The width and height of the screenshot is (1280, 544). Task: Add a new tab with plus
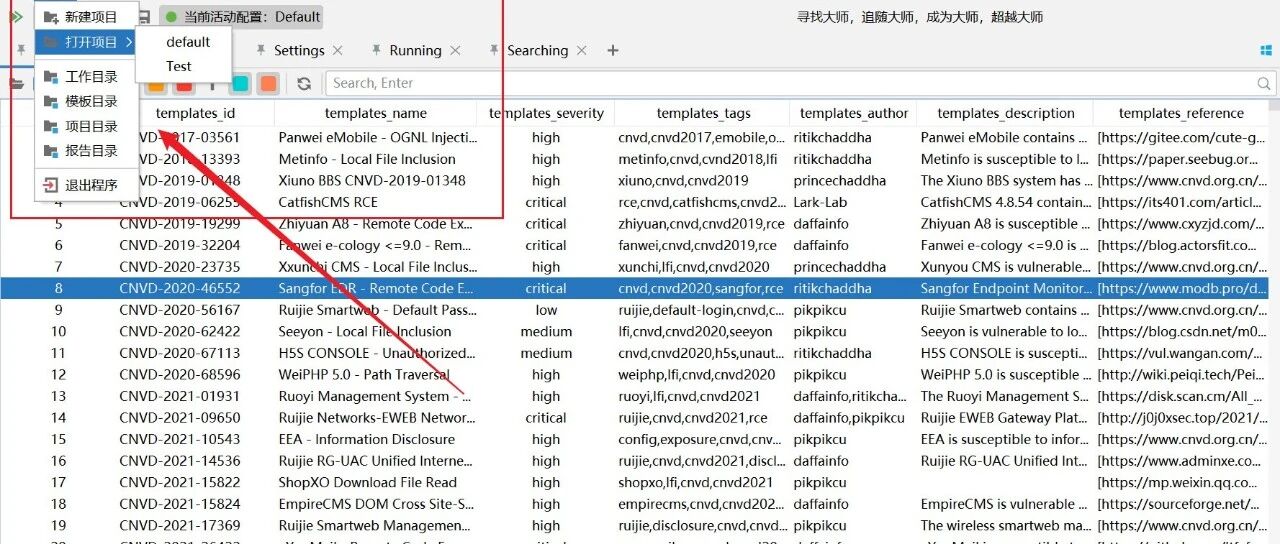click(x=613, y=50)
